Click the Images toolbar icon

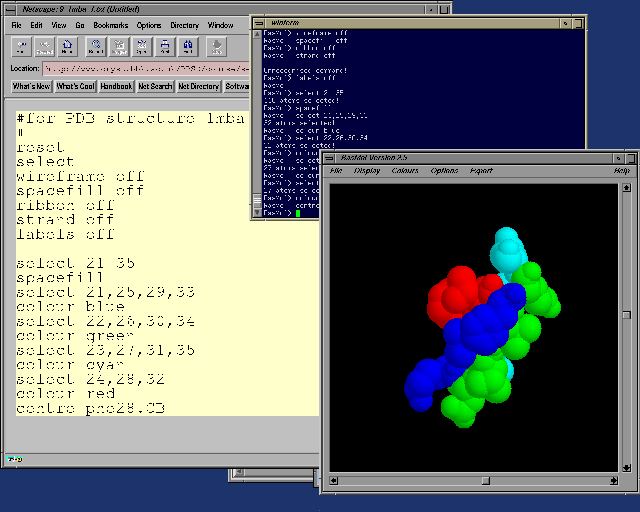click(x=119, y=46)
